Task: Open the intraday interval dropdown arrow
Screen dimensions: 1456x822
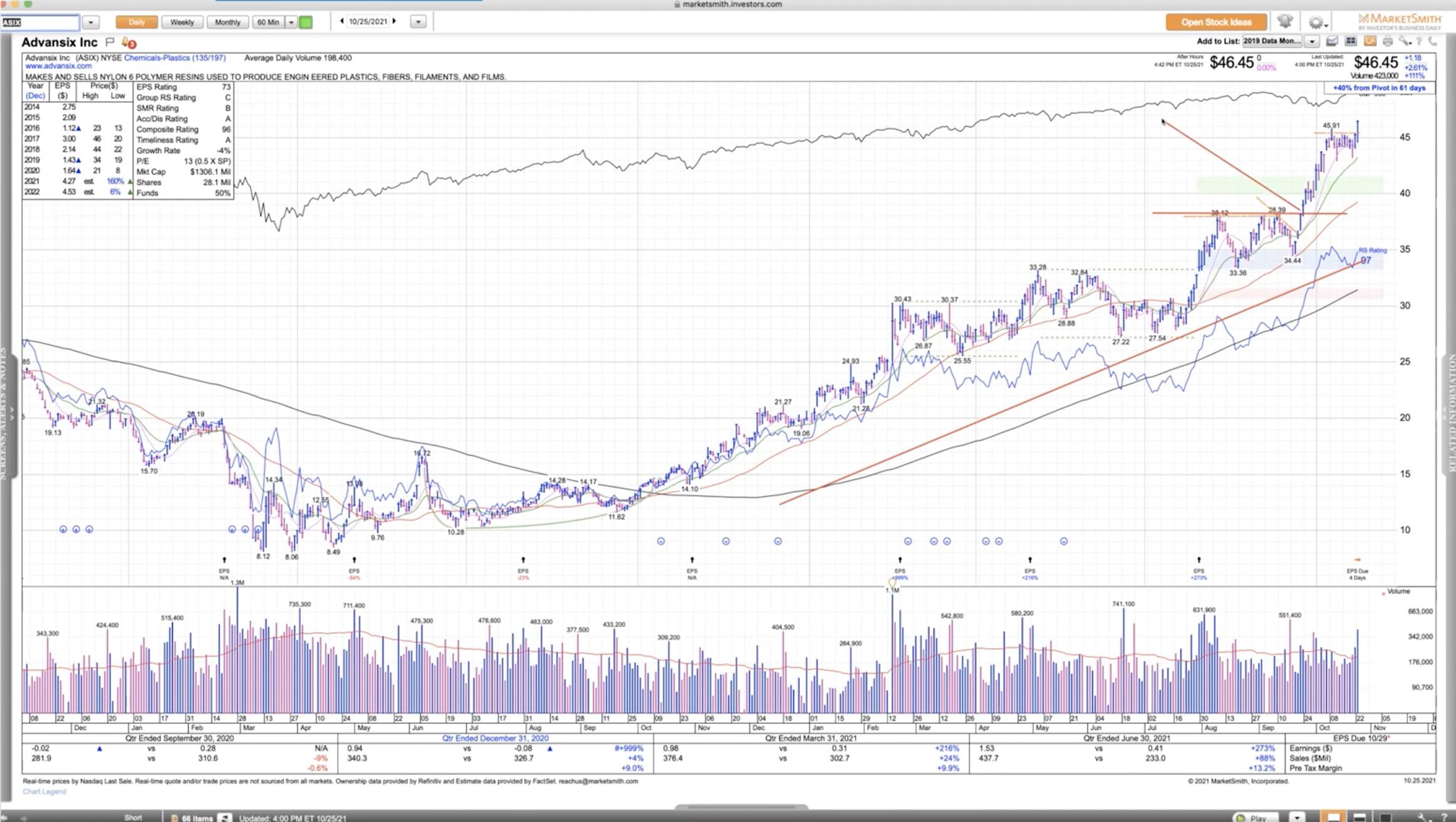Action: [291, 22]
